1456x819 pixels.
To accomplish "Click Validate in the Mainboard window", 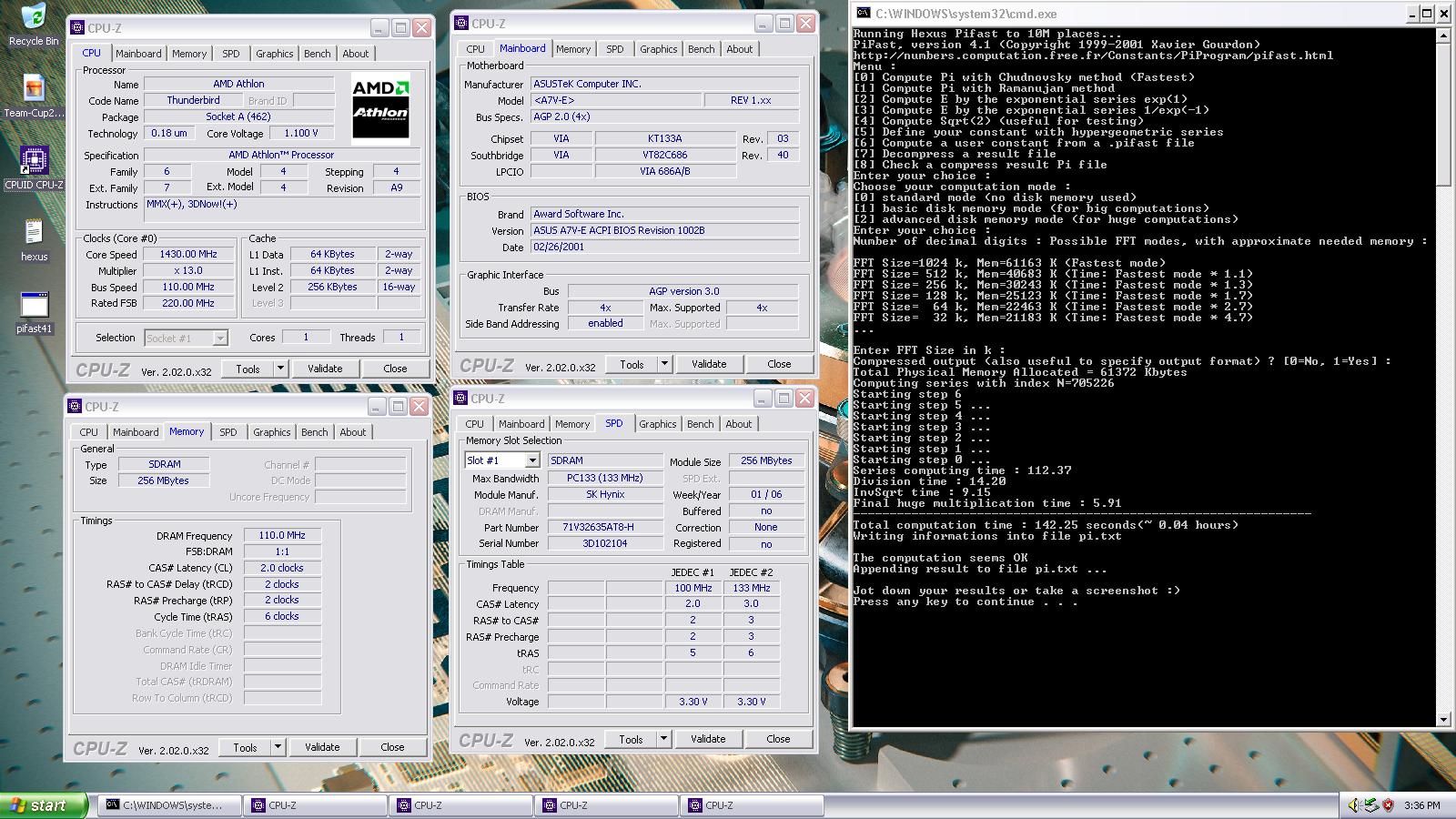I will pos(709,364).
